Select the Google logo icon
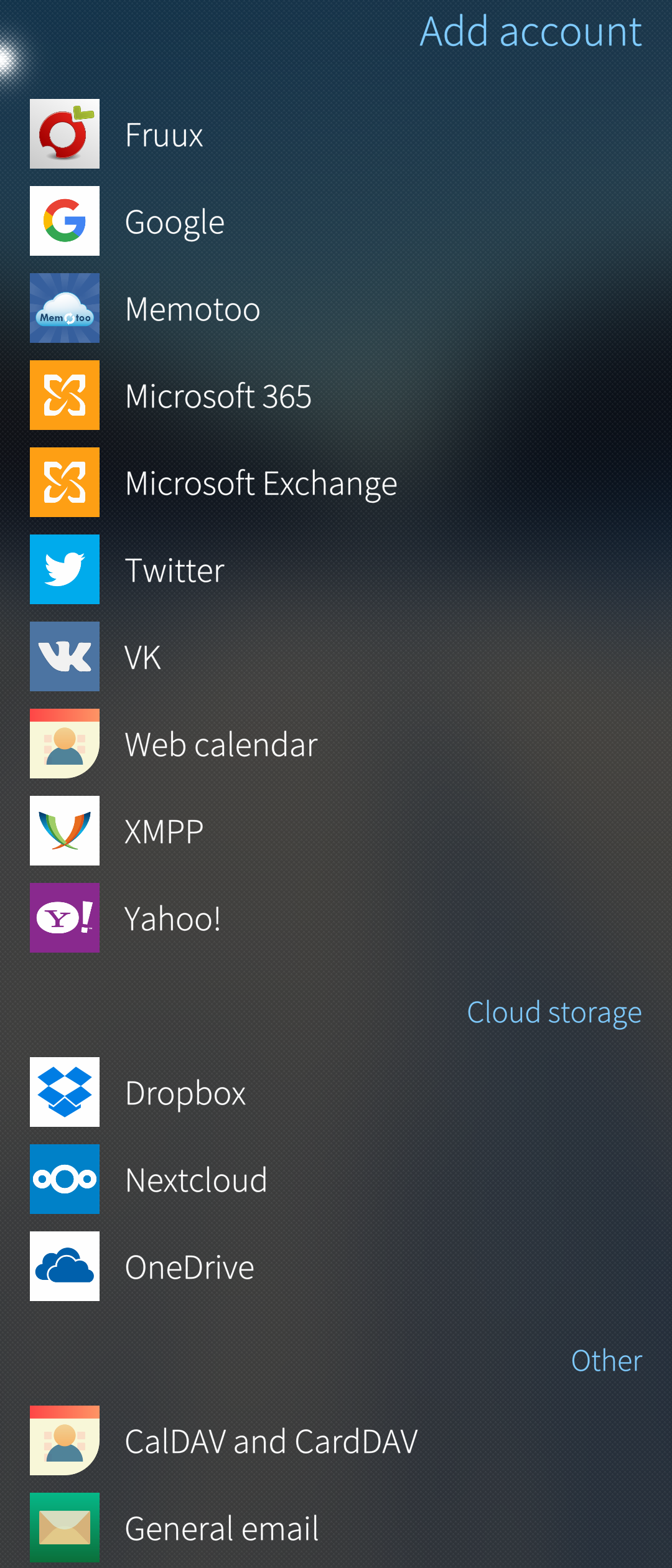This screenshot has height=1568, width=672. click(x=65, y=221)
